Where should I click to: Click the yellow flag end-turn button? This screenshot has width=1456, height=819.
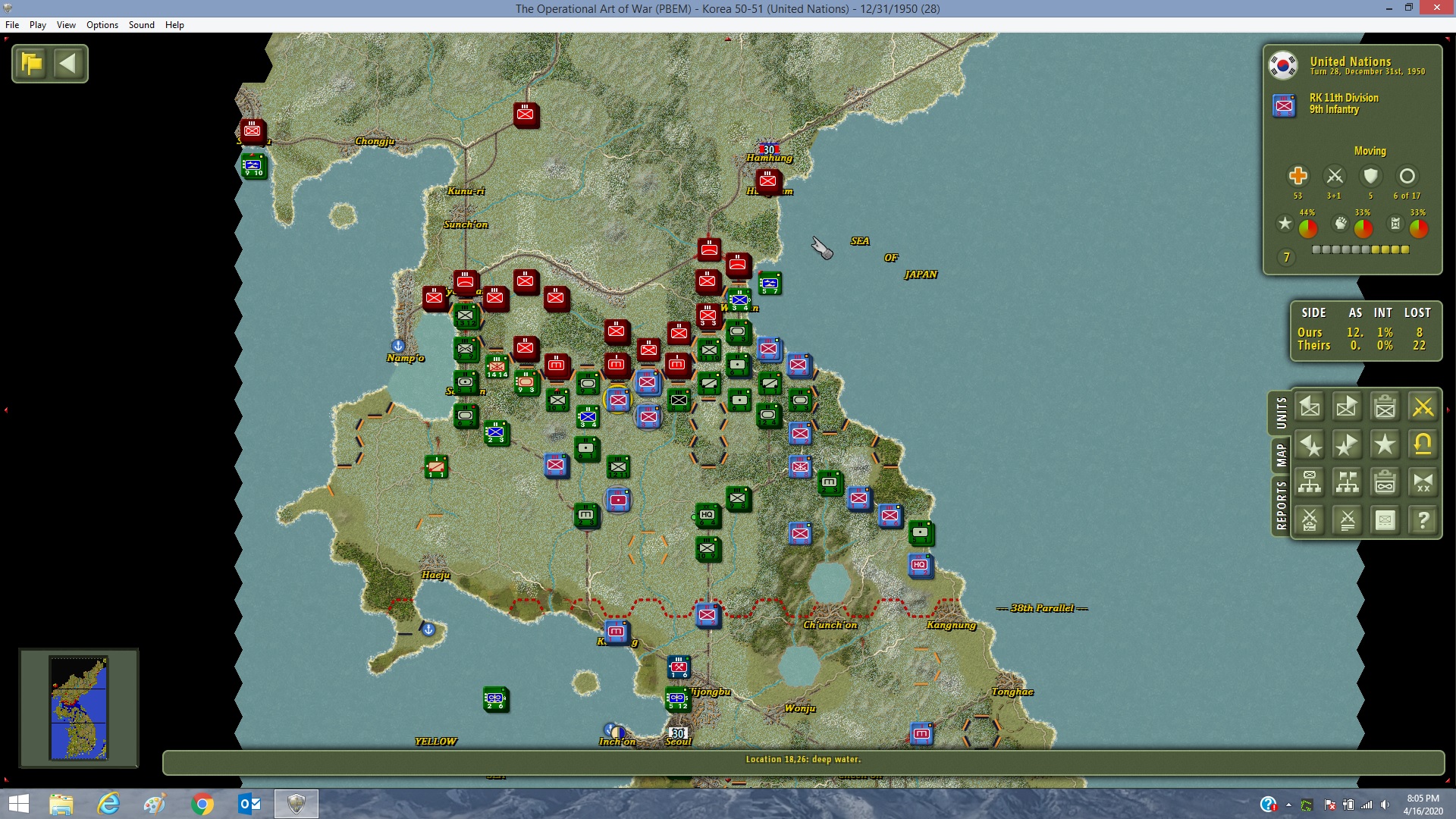tap(32, 64)
